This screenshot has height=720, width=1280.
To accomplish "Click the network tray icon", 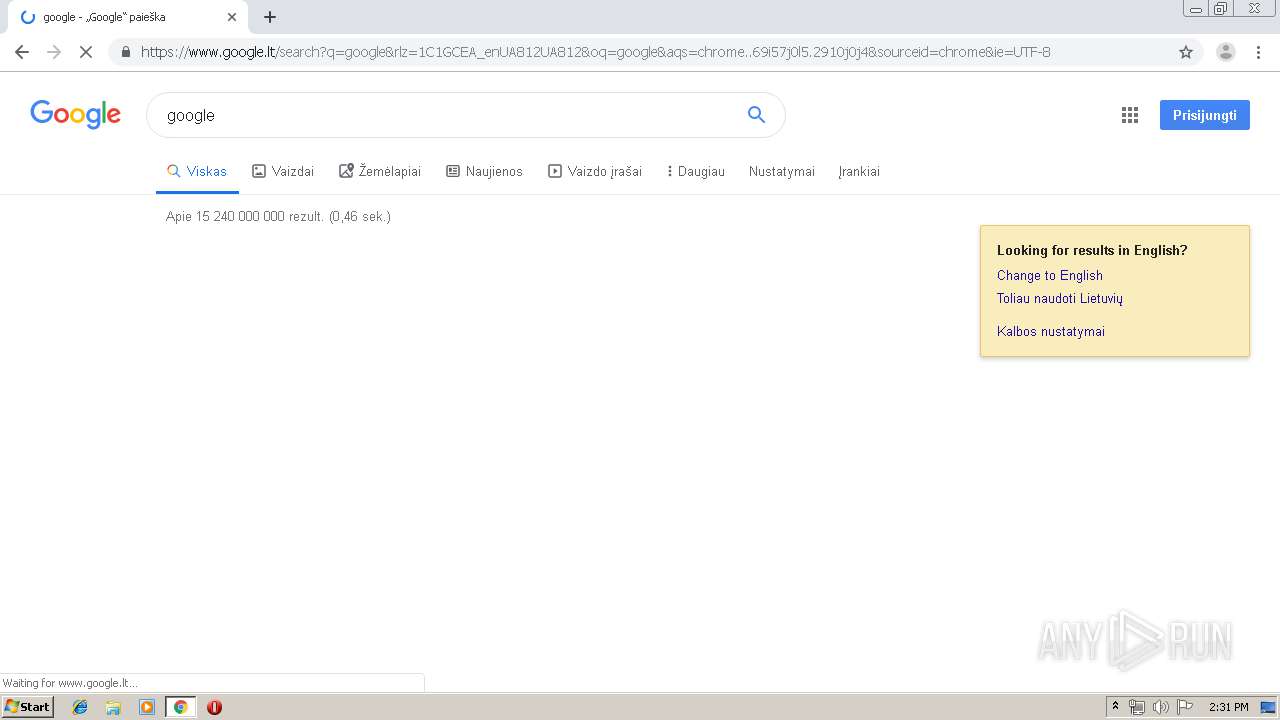I will (1137, 707).
